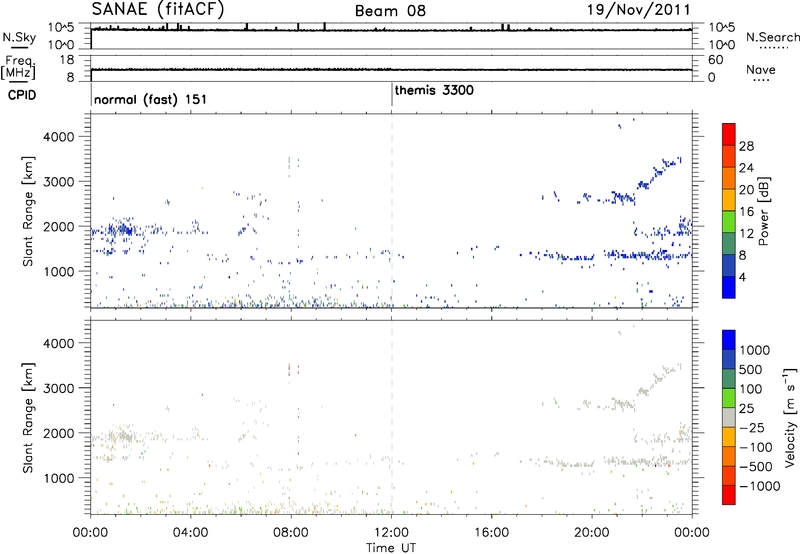Click the N.Sky legend label
This screenshot has width=800, height=554.
pyautogui.click(x=19, y=37)
